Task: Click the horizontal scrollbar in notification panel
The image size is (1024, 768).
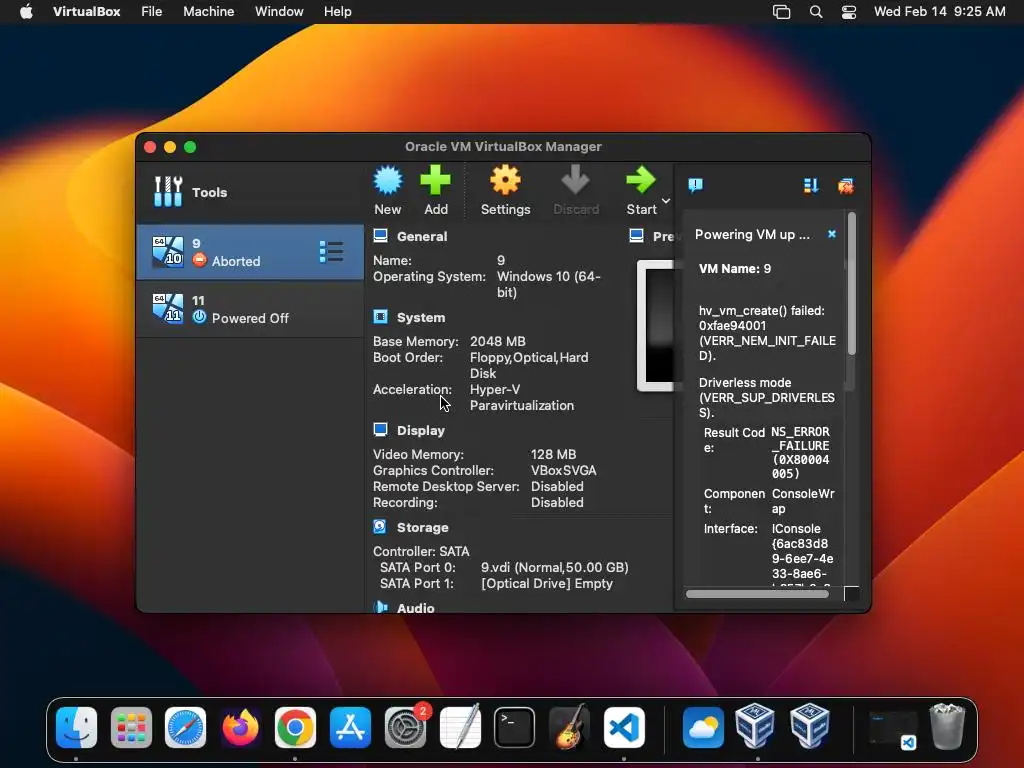Action: [758, 594]
